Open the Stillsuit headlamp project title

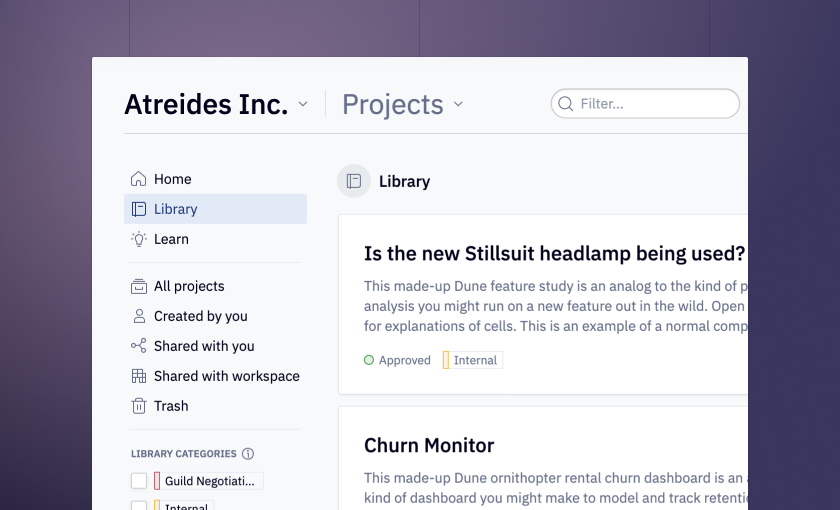[x=554, y=253]
